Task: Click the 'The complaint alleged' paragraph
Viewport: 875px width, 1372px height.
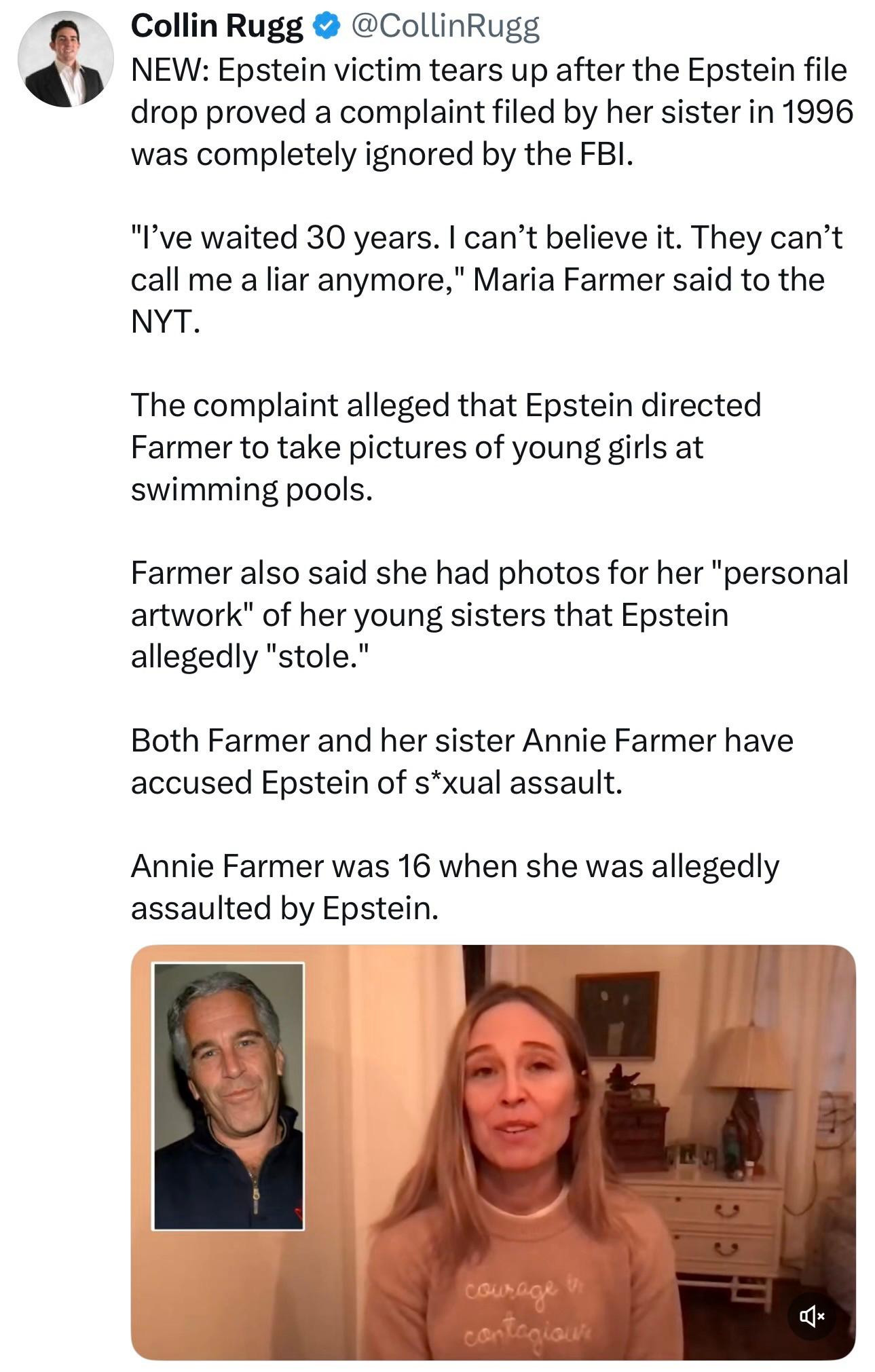Action: (445, 447)
